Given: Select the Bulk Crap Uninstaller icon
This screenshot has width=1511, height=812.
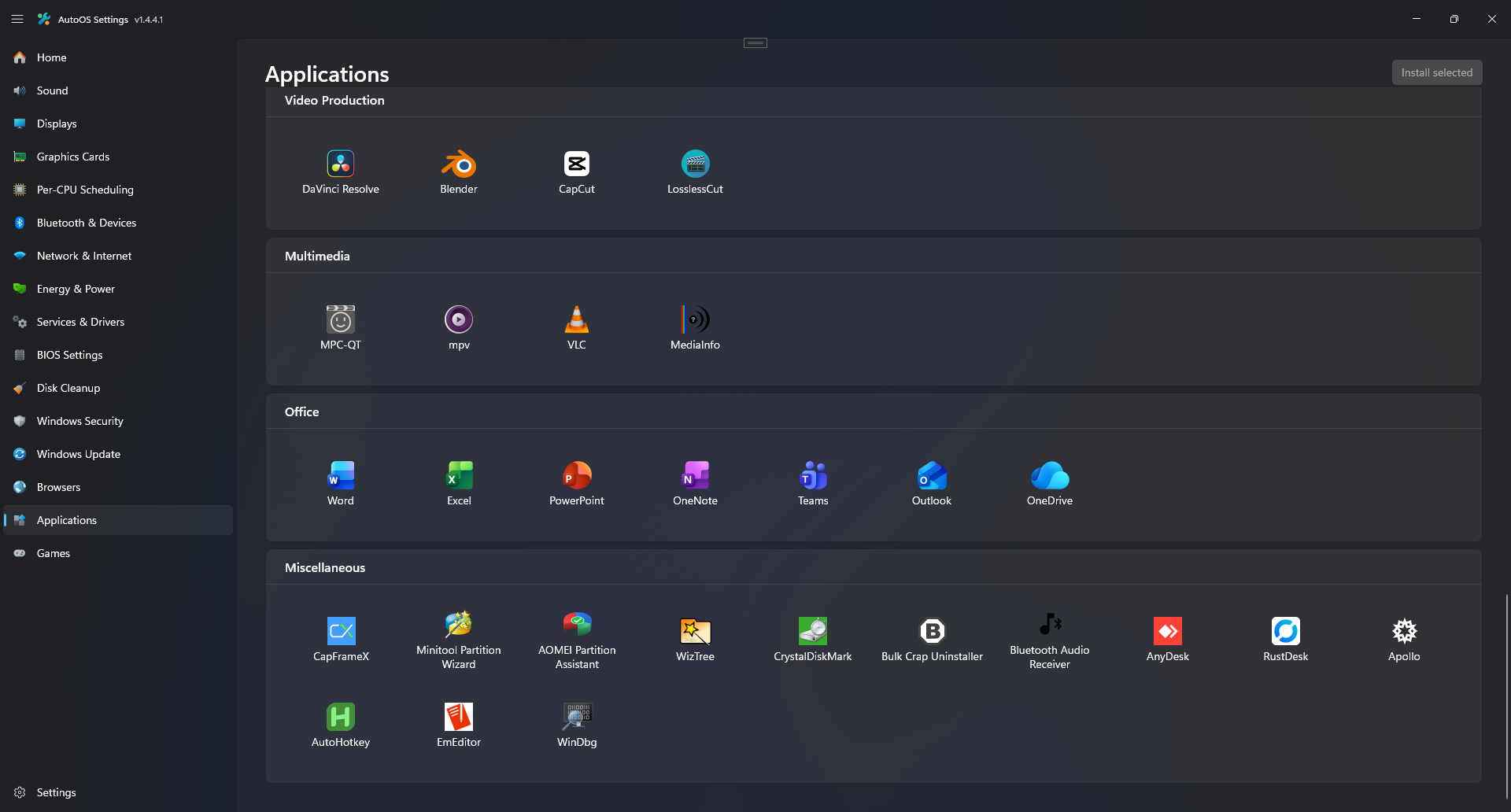Looking at the screenshot, I should pos(932,631).
